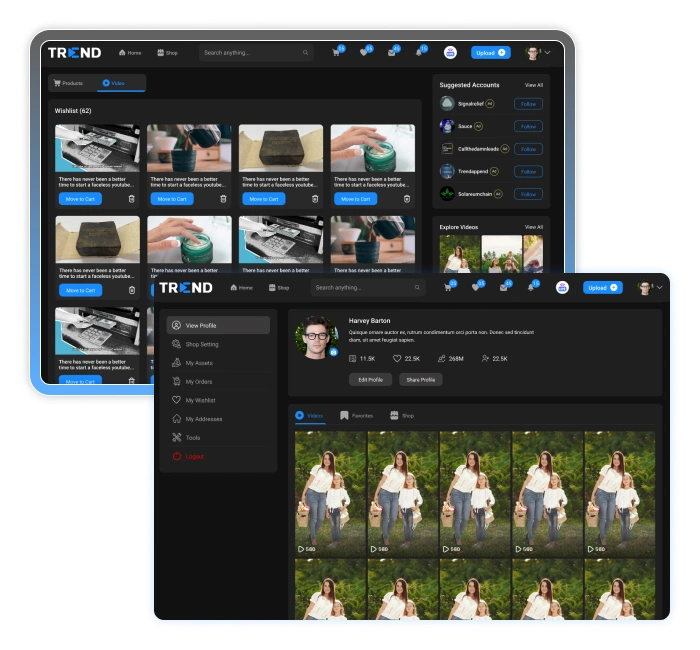This screenshot has height=650, width=700.
Task: Click round shop badge icon in profile window header
Action: pos(562,288)
